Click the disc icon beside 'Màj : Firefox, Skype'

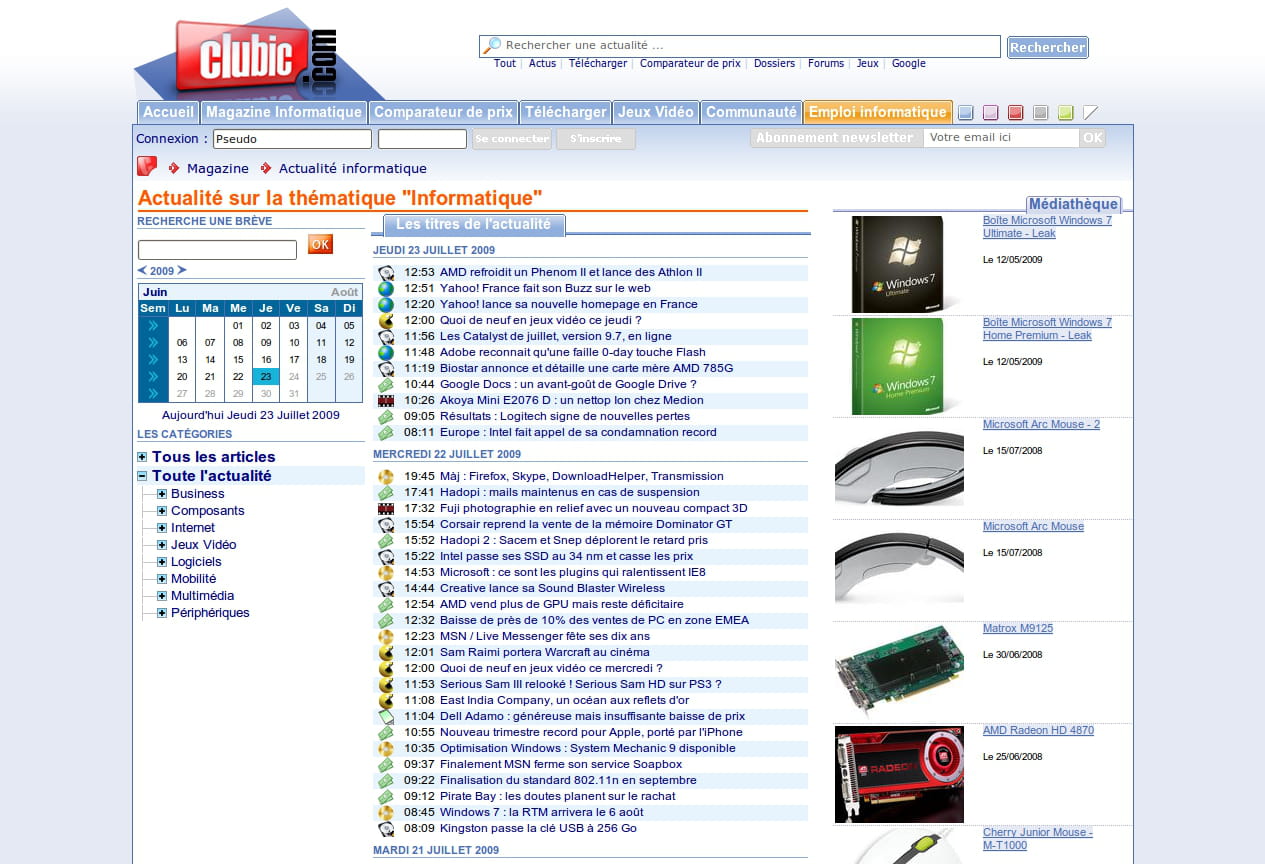point(386,476)
